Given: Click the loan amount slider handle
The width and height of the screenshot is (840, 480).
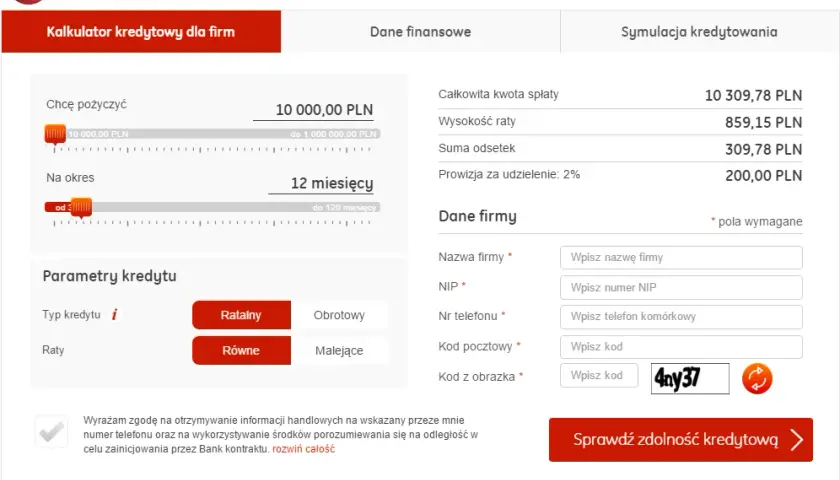Looking at the screenshot, I should point(55,134).
